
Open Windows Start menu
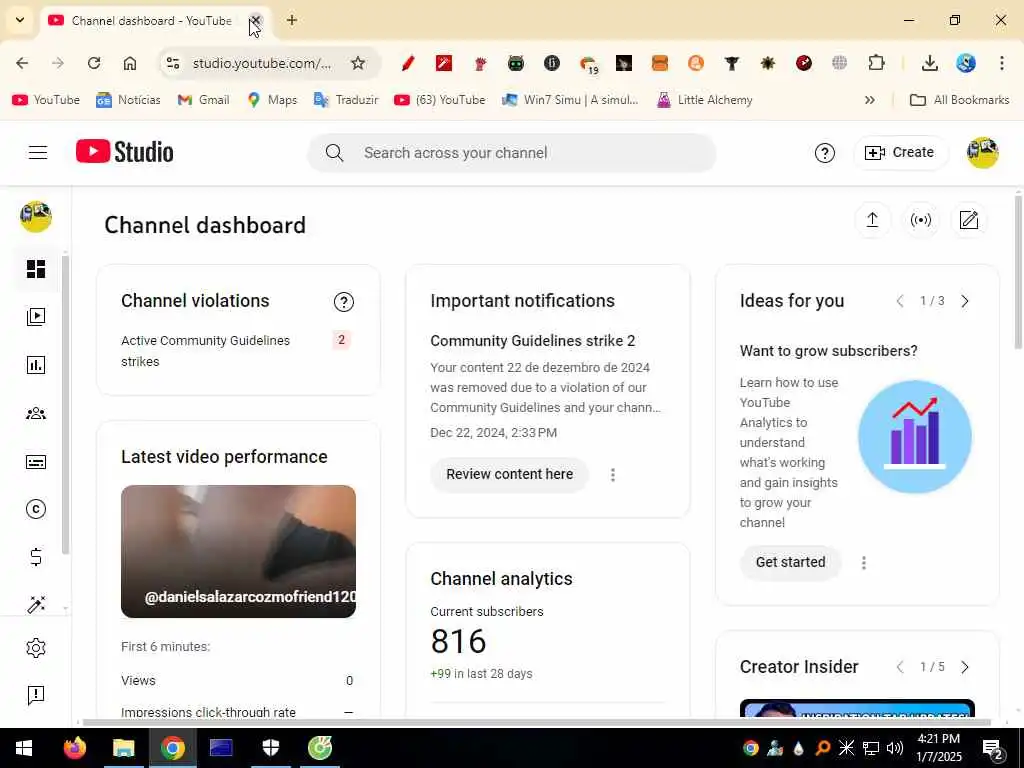(24, 748)
